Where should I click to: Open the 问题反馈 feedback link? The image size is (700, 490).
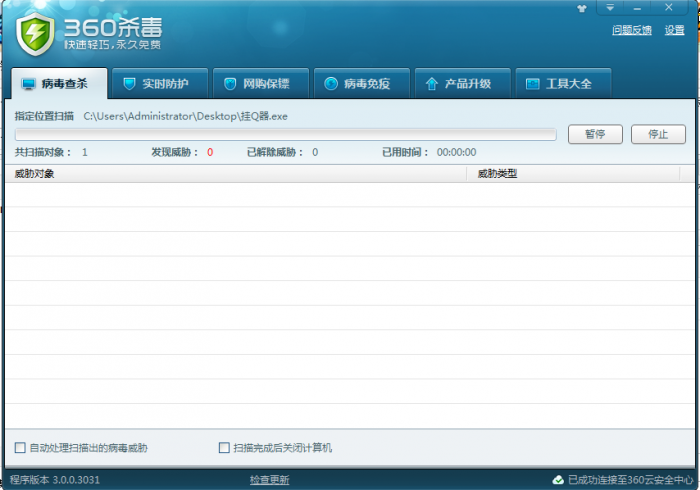pyautogui.click(x=632, y=30)
